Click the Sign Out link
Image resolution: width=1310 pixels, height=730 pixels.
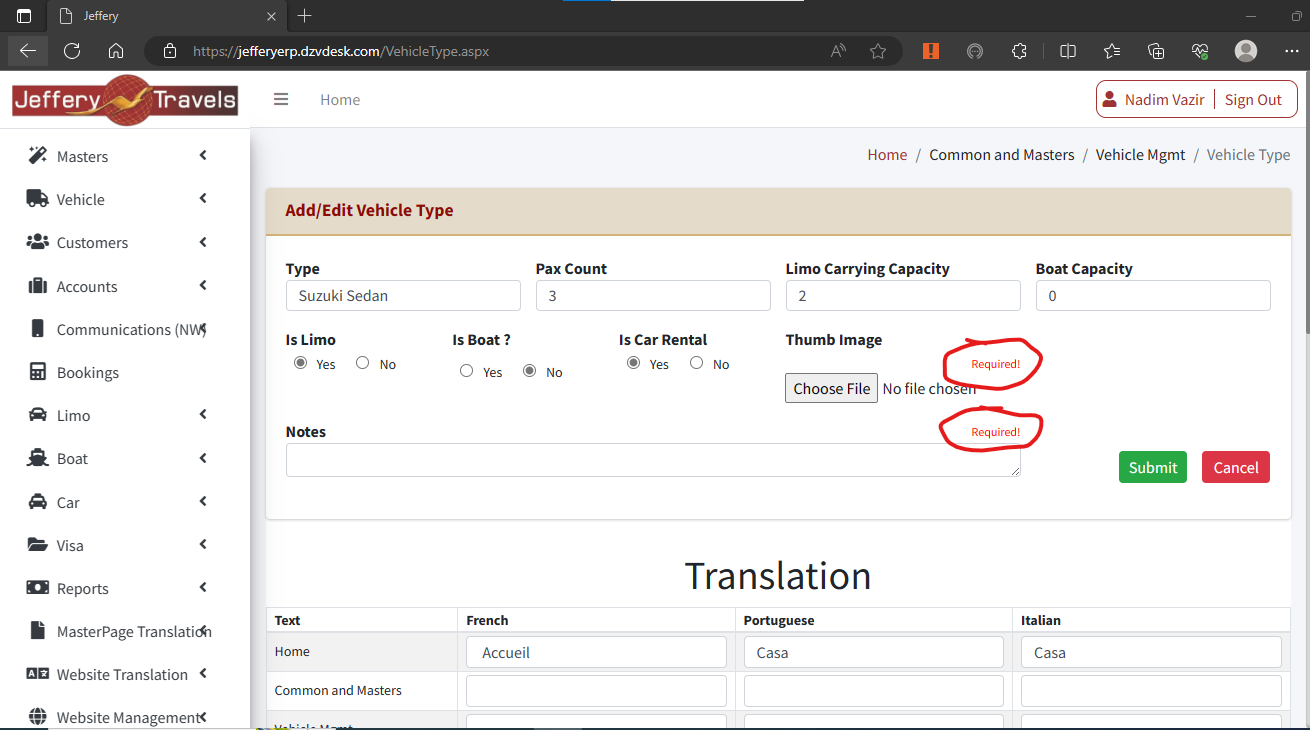[x=1253, y=100]
